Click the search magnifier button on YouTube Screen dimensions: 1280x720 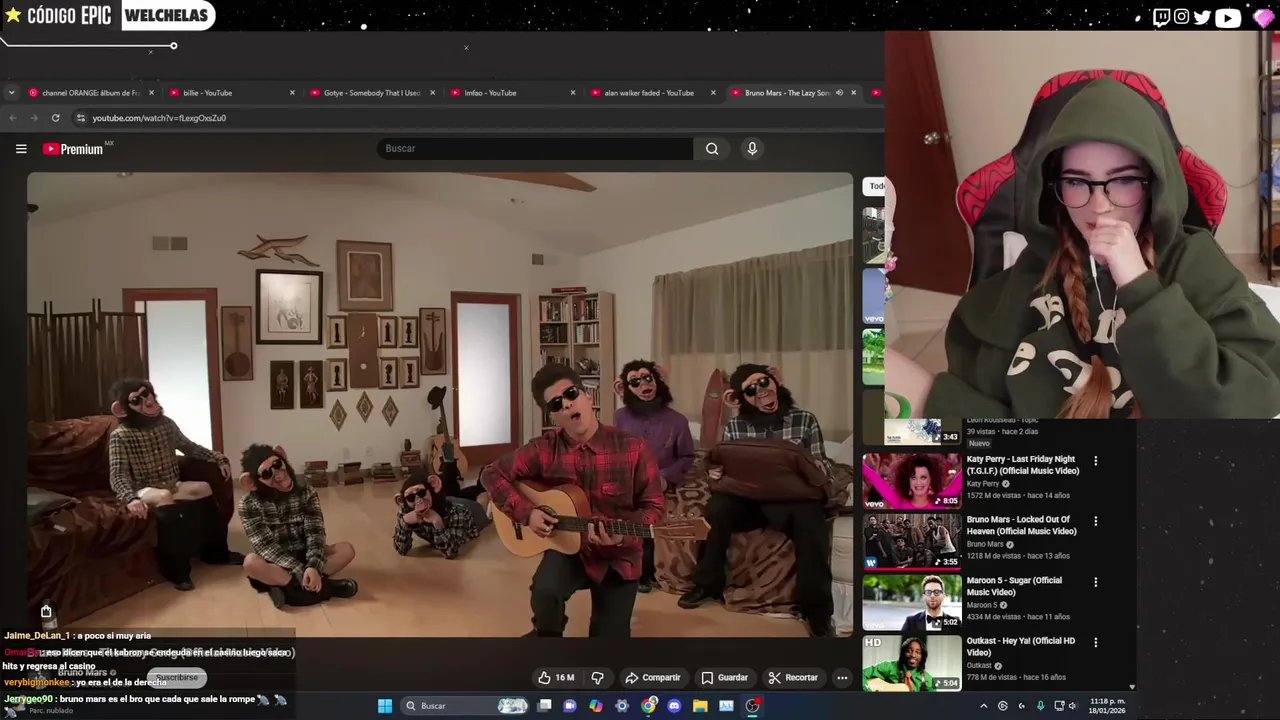pos(712,149)
